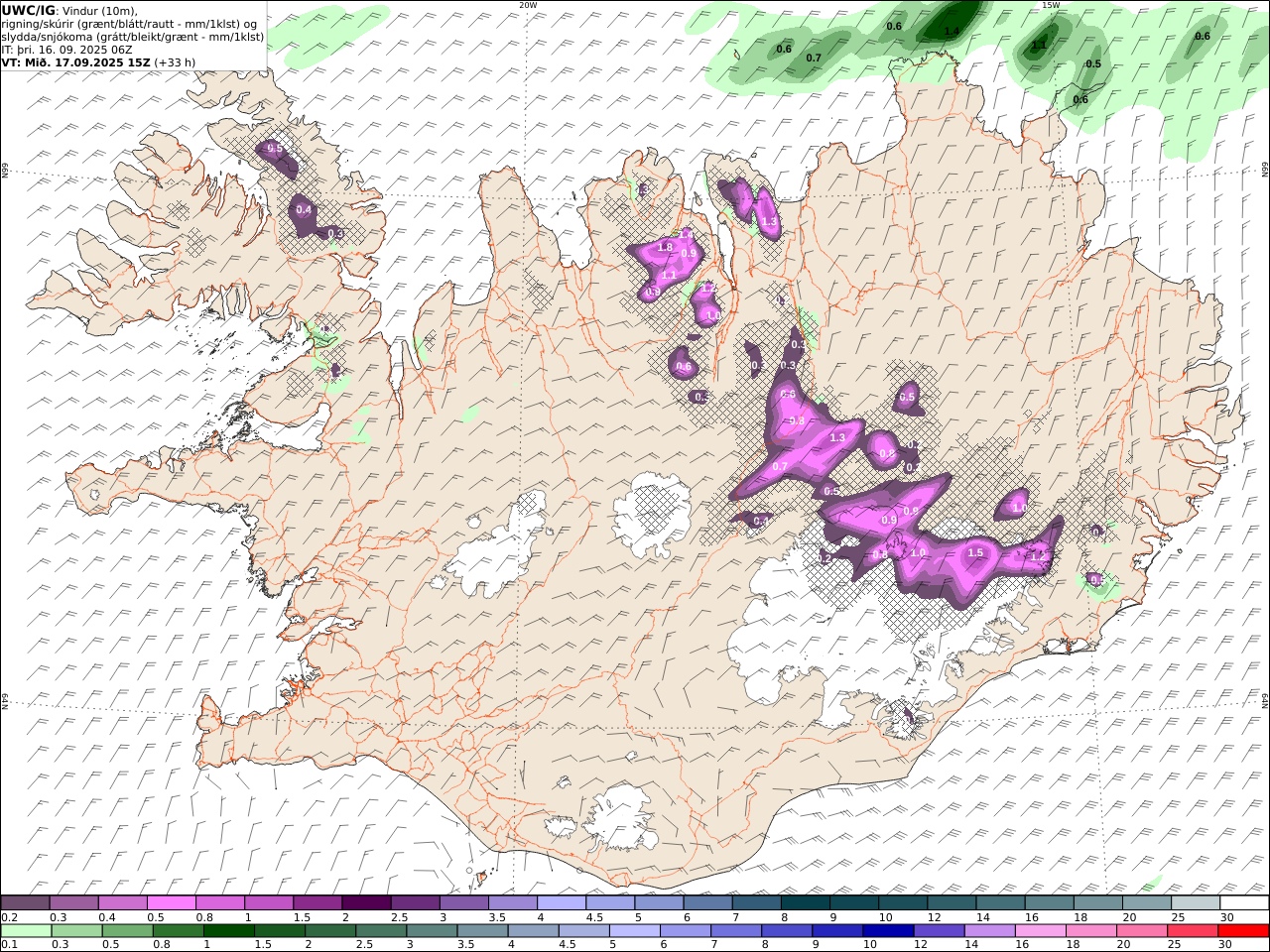Click the 0.4 snow value in the Westfjords
This screenshot has height=952, width=1270.
304,210
